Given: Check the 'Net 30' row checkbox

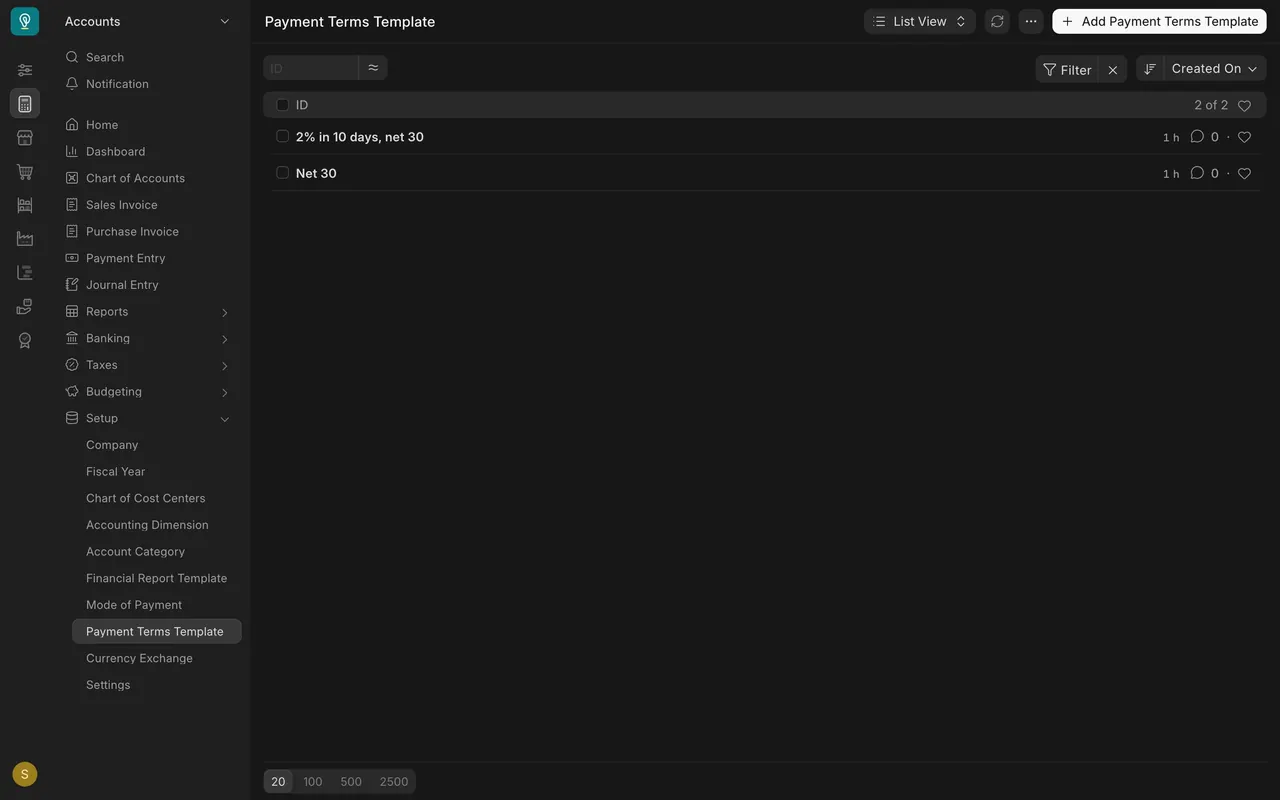Looking at the screenshot, I should pyautogui.click(x=282, y=173).
